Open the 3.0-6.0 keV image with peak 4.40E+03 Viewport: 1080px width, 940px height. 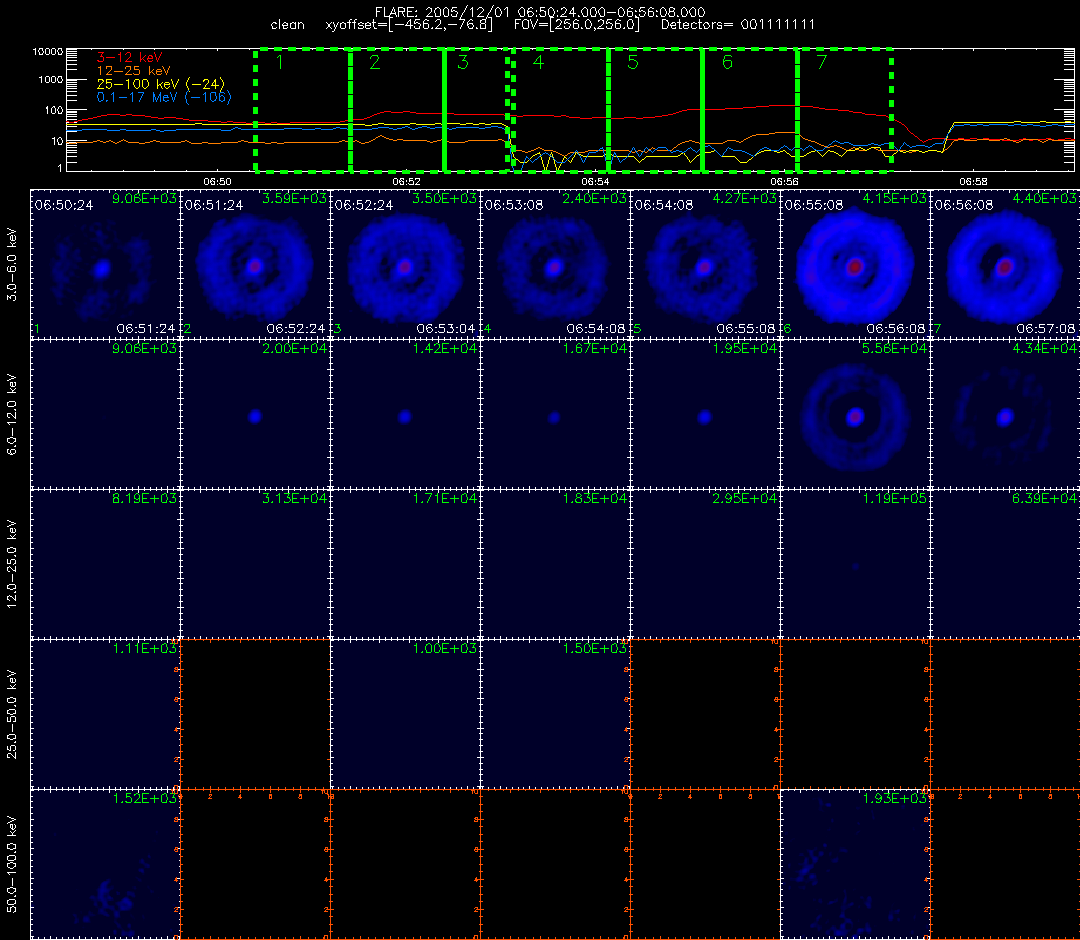click(1005, 265)
